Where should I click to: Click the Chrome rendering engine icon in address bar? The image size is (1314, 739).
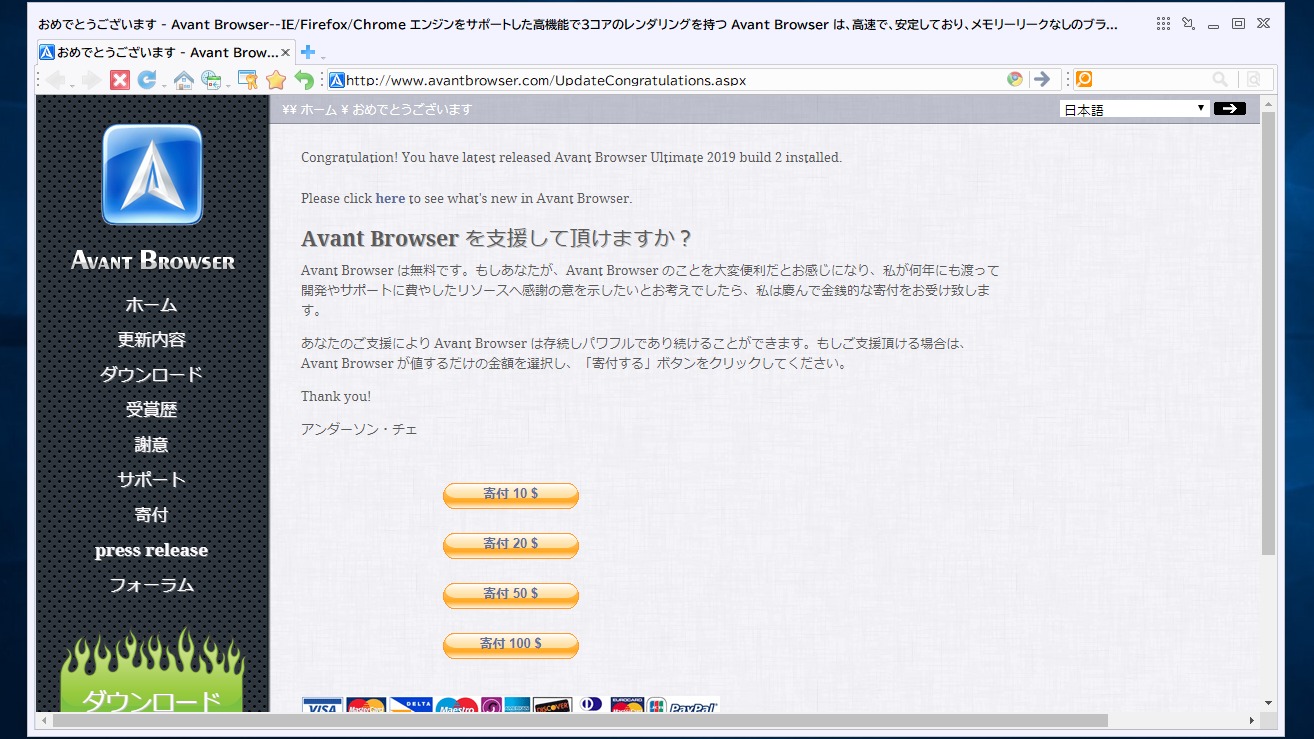pos(1015,80)
